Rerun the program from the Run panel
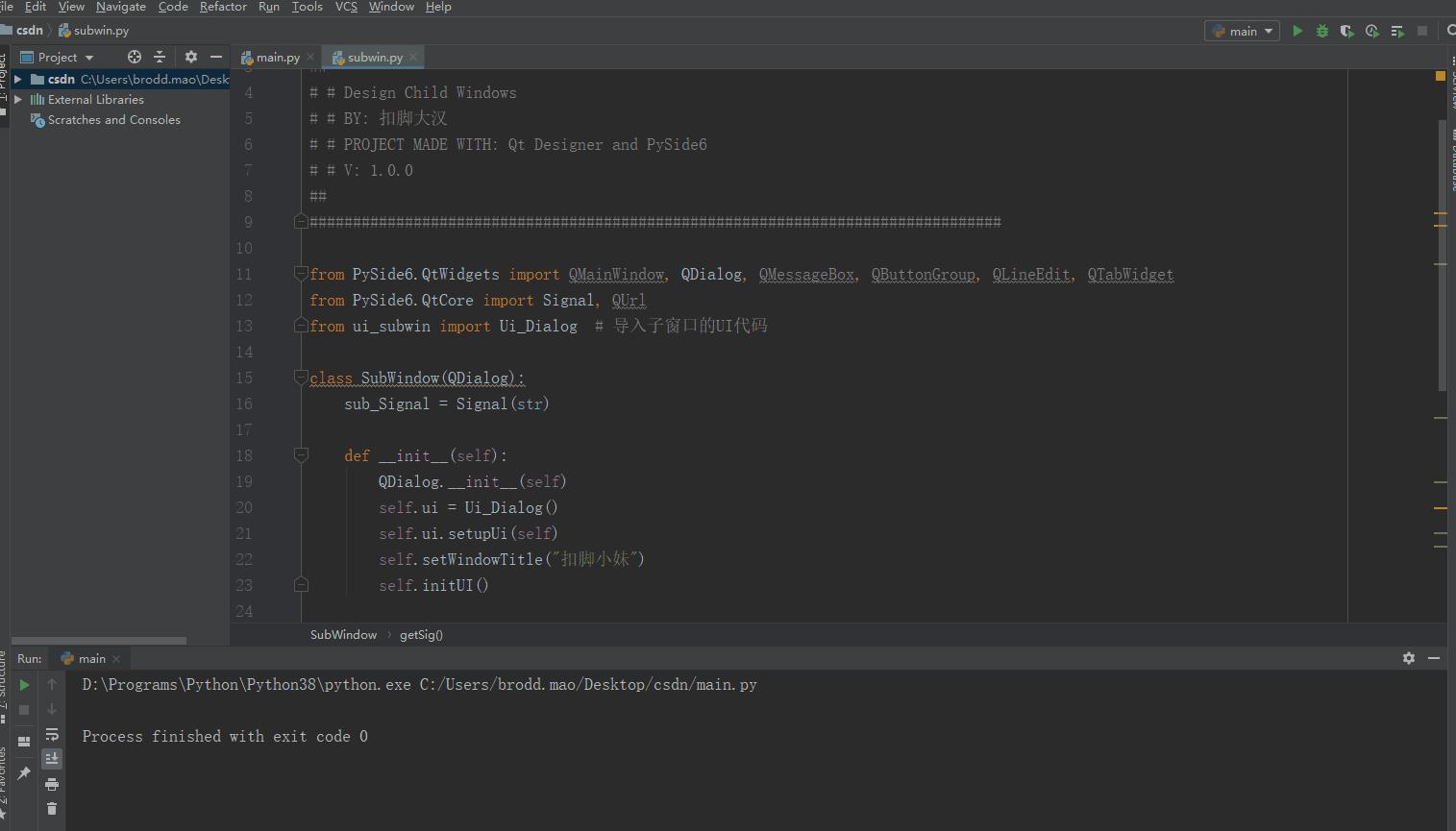The height and width of the screenshot is (831, 1456). point(24,685)
